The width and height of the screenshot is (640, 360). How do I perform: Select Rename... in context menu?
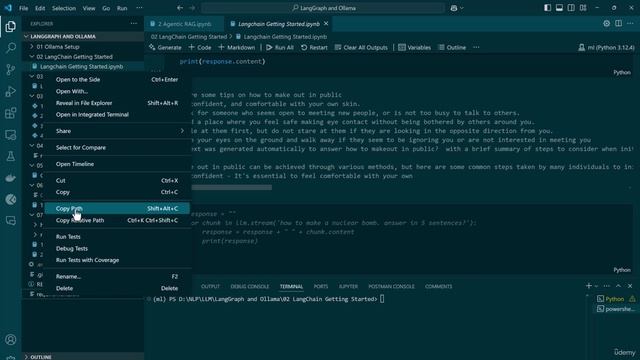[117, 276]
